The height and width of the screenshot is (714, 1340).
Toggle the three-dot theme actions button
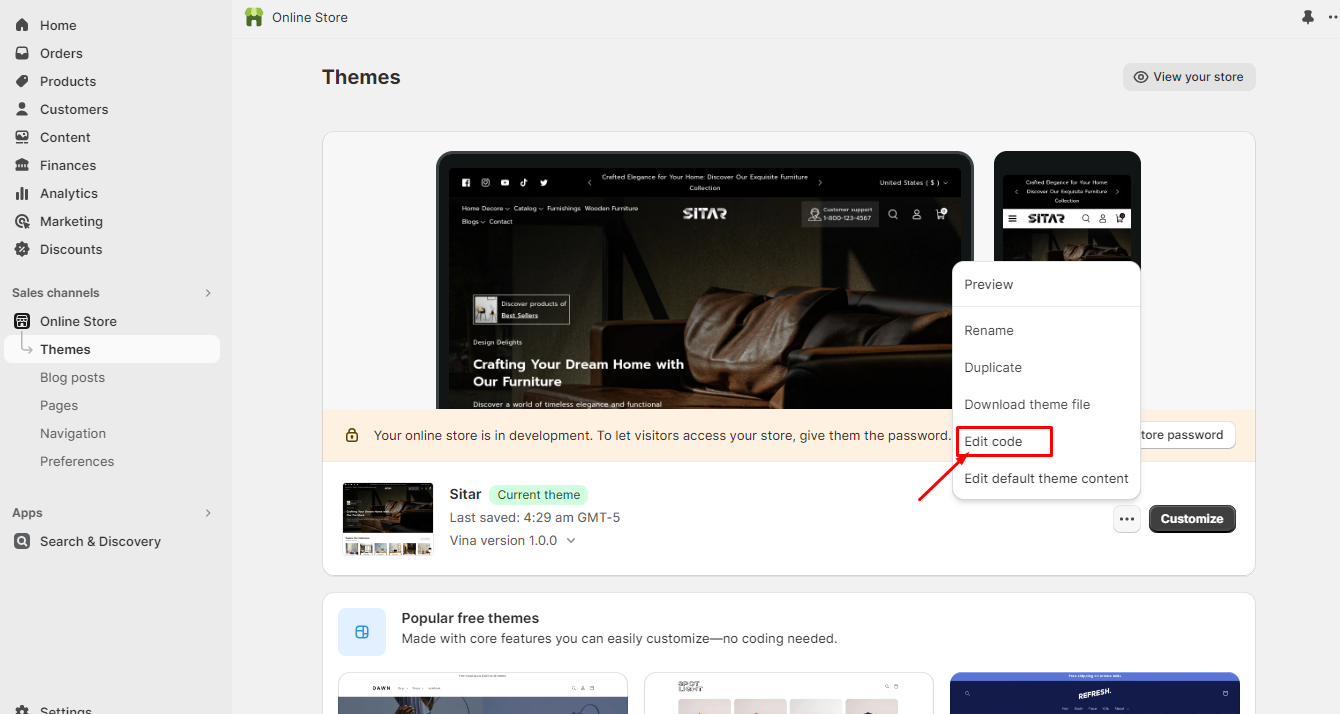pos(1127,519)
